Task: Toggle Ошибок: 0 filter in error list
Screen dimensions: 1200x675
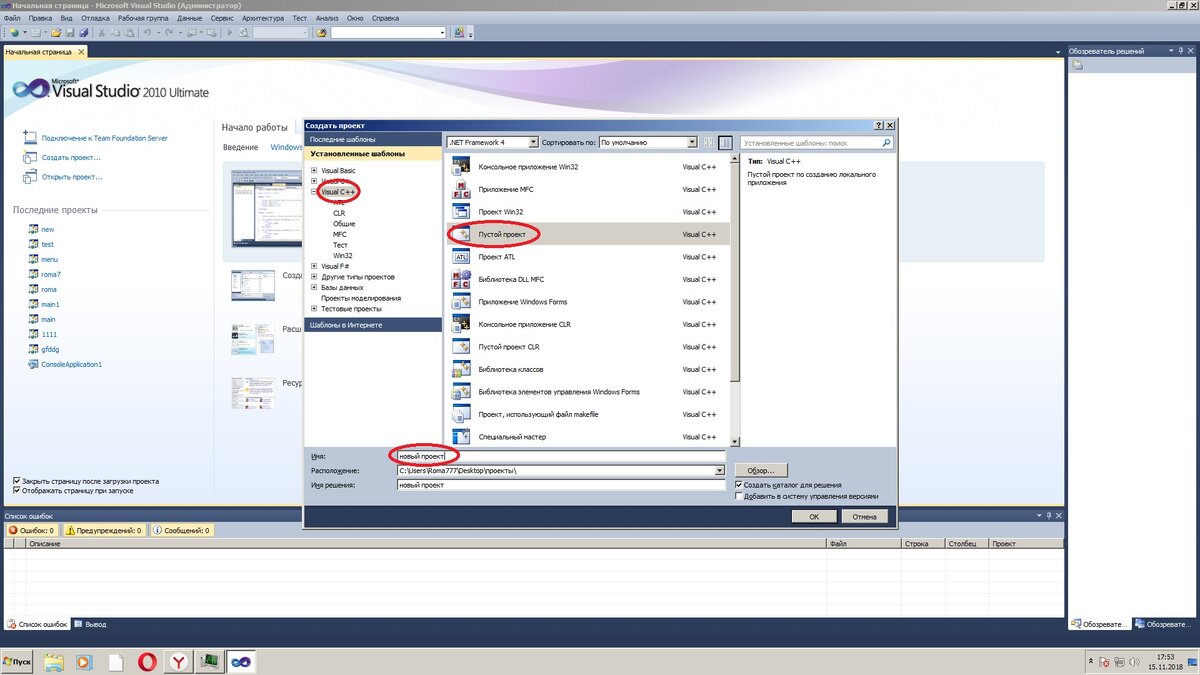Action: [30, 530]
